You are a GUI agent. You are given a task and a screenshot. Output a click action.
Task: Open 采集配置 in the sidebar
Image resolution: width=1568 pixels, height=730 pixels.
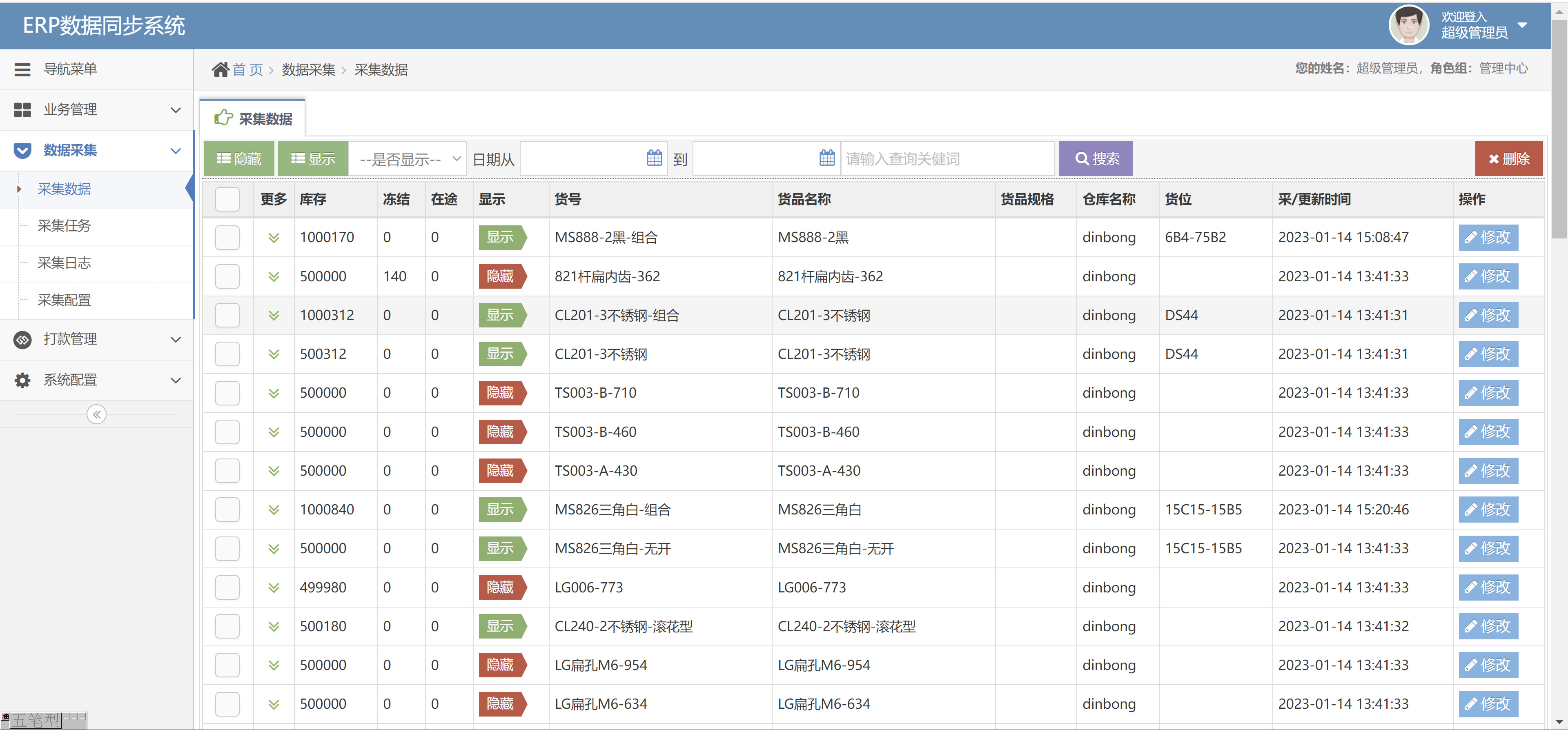point(64,300)
